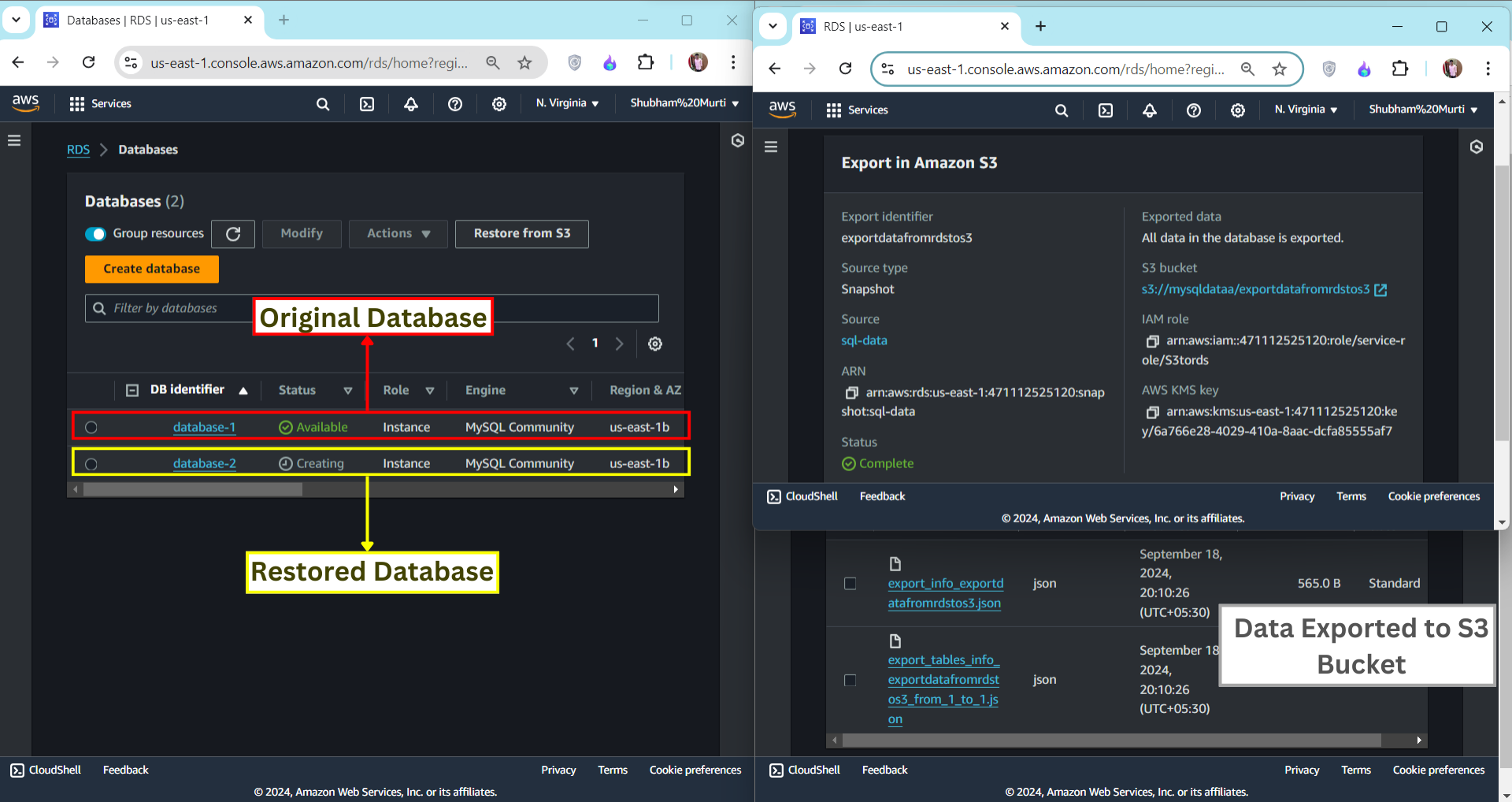Copy the AWS KMS key ARN

point(1152,412)
